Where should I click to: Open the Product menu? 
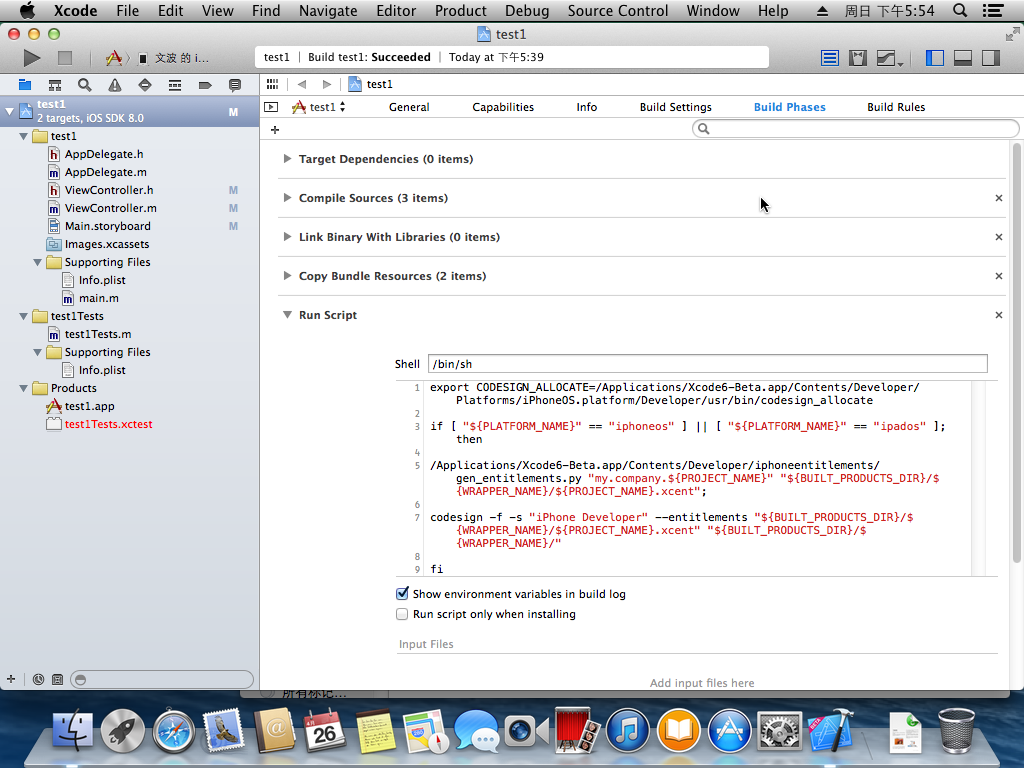click(x=460, y=11)
